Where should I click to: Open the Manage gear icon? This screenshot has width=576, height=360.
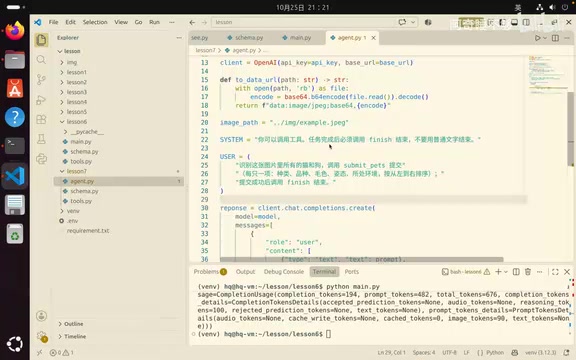pyautogui.click(x=42, y=336)
